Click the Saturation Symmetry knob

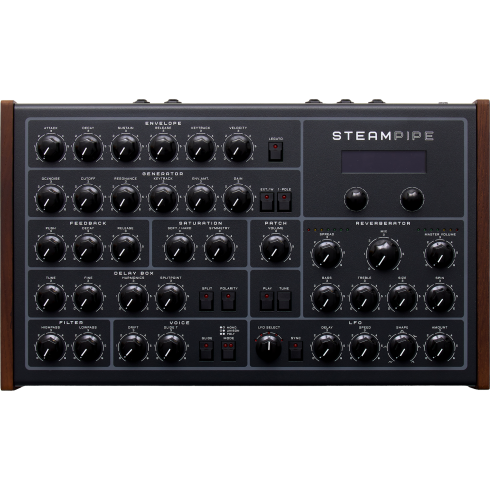219,248
